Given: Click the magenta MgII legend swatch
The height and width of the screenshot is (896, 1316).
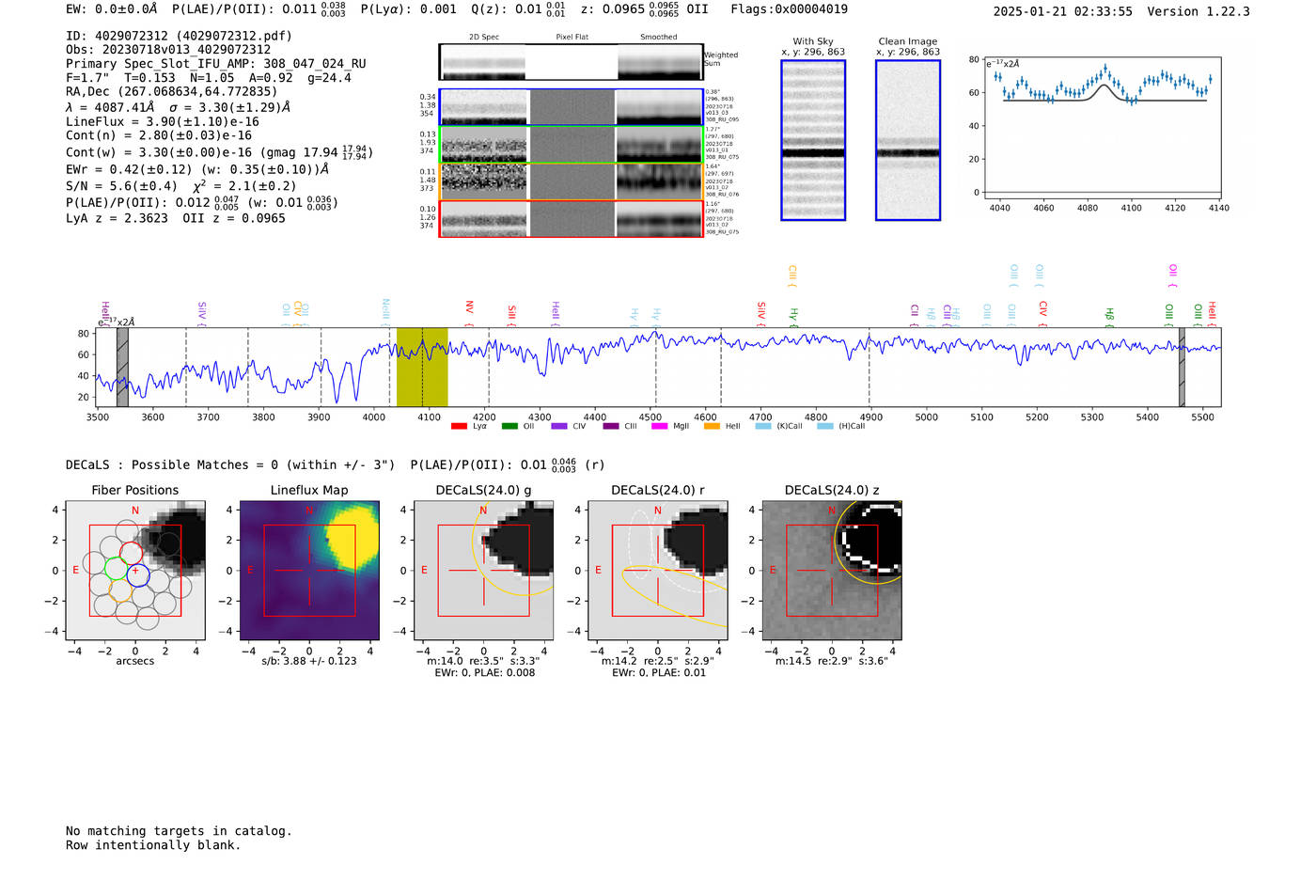Looking at the screenshot, I should pos(659,427).
